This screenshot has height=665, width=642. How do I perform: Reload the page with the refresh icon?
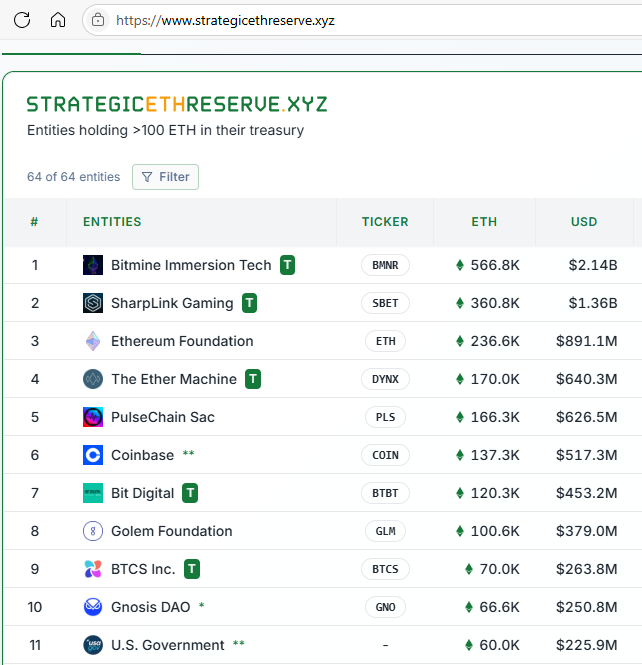22,20
